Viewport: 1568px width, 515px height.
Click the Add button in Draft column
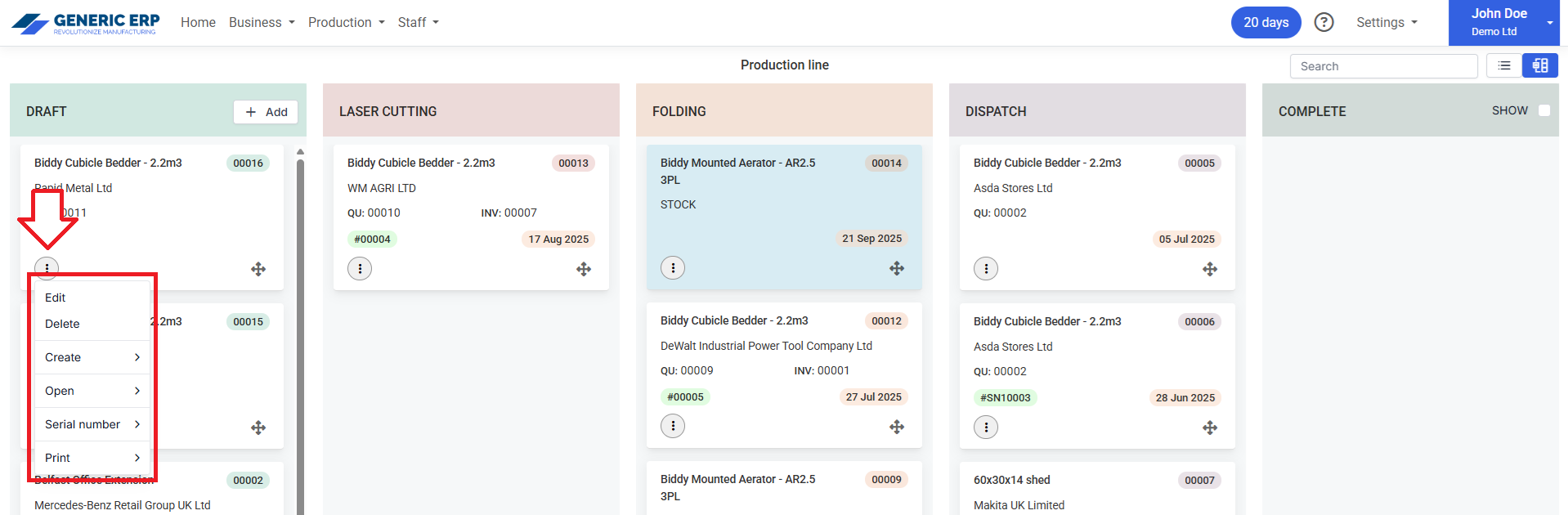click(x=266, y=112)
